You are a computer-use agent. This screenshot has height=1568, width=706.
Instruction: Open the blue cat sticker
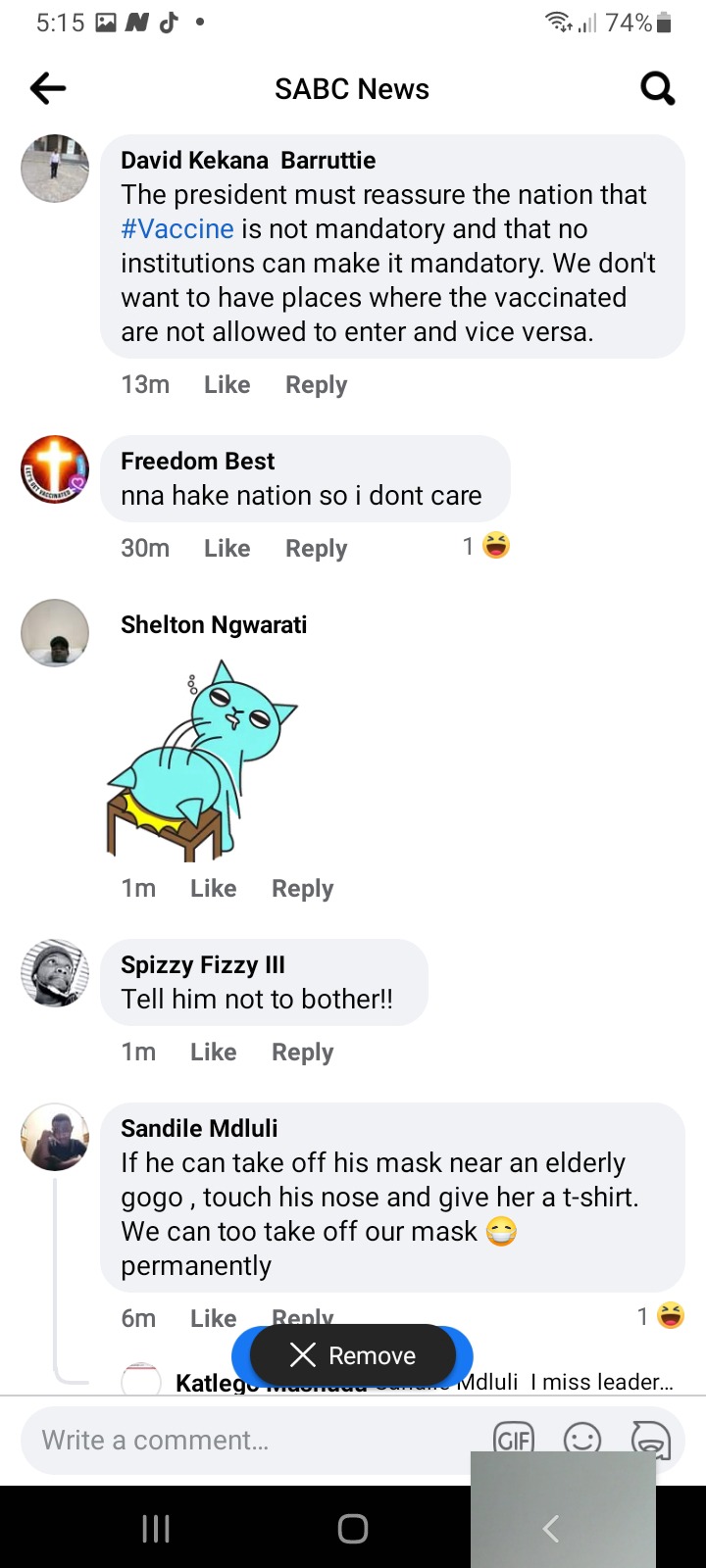tap(202, 760)
